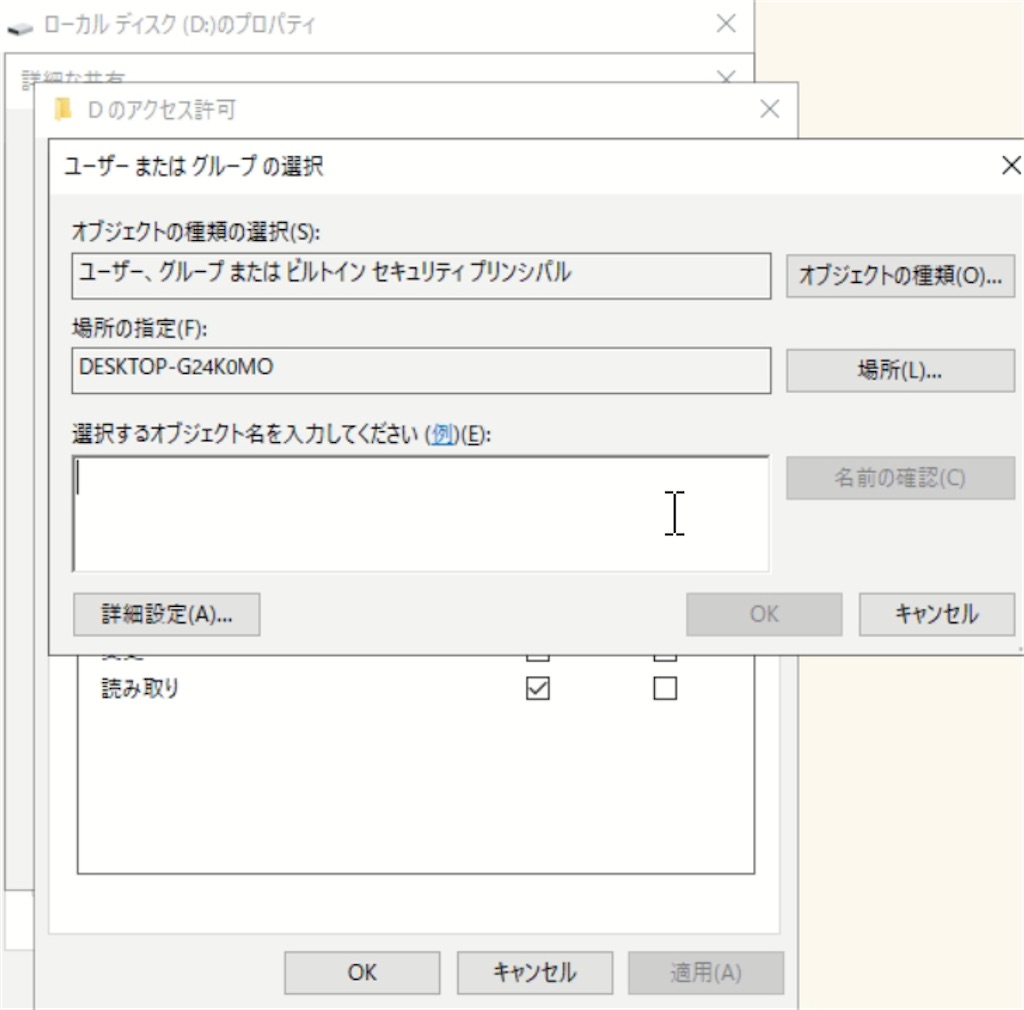The width and height of the screenshot is (1024, 1010).
Task: Click the drive icon in properties title bar
Action: (20, 28)
